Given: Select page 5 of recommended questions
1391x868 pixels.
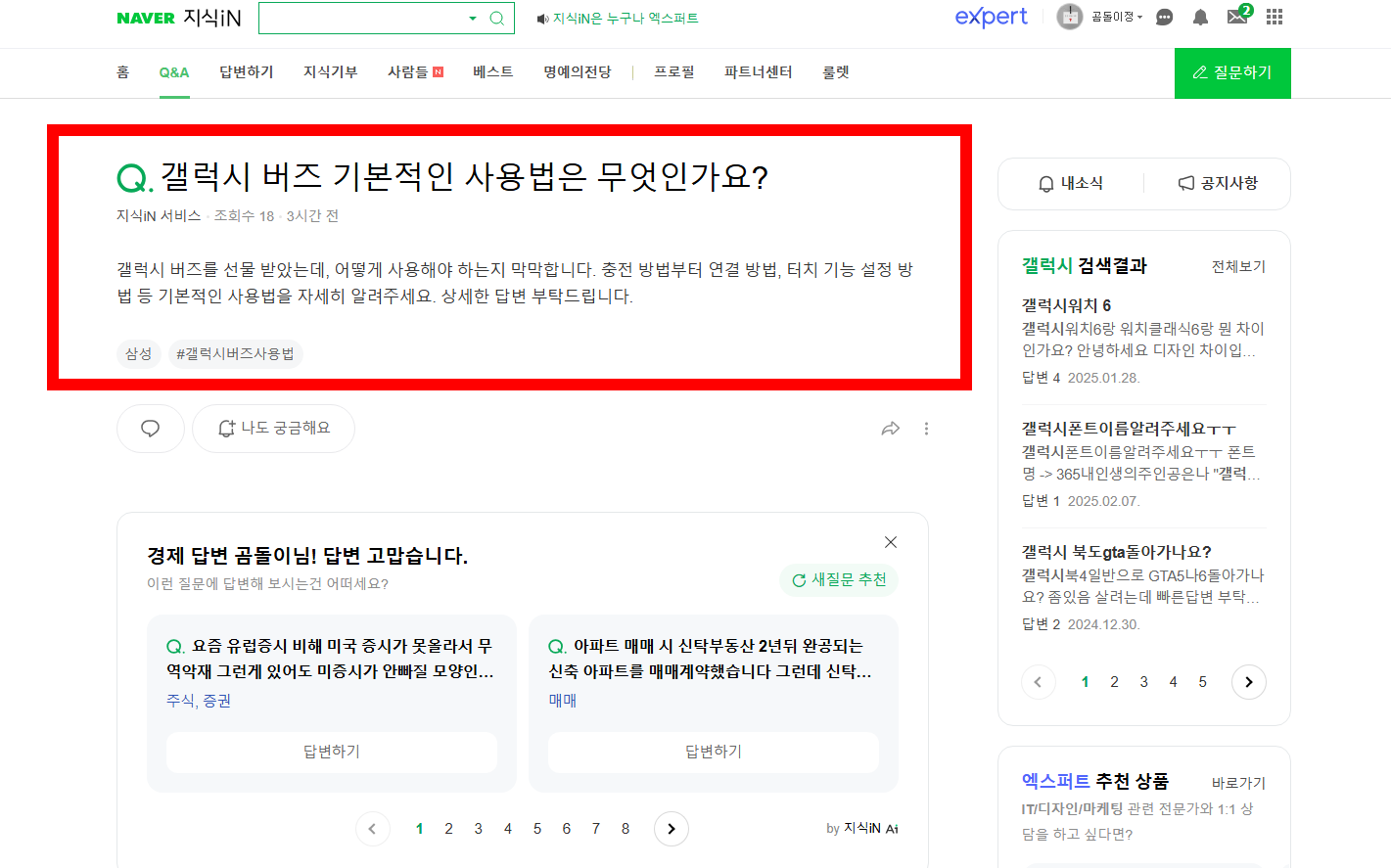Looking at the screenshot, I should [x=537, y=829].
